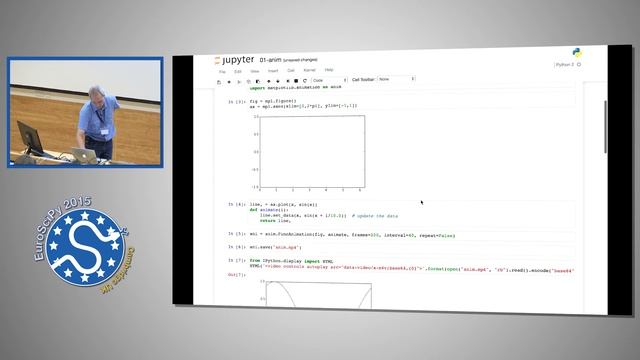640x360 pixels.
Task: Open the Cell menu
Action: point(291,70)
